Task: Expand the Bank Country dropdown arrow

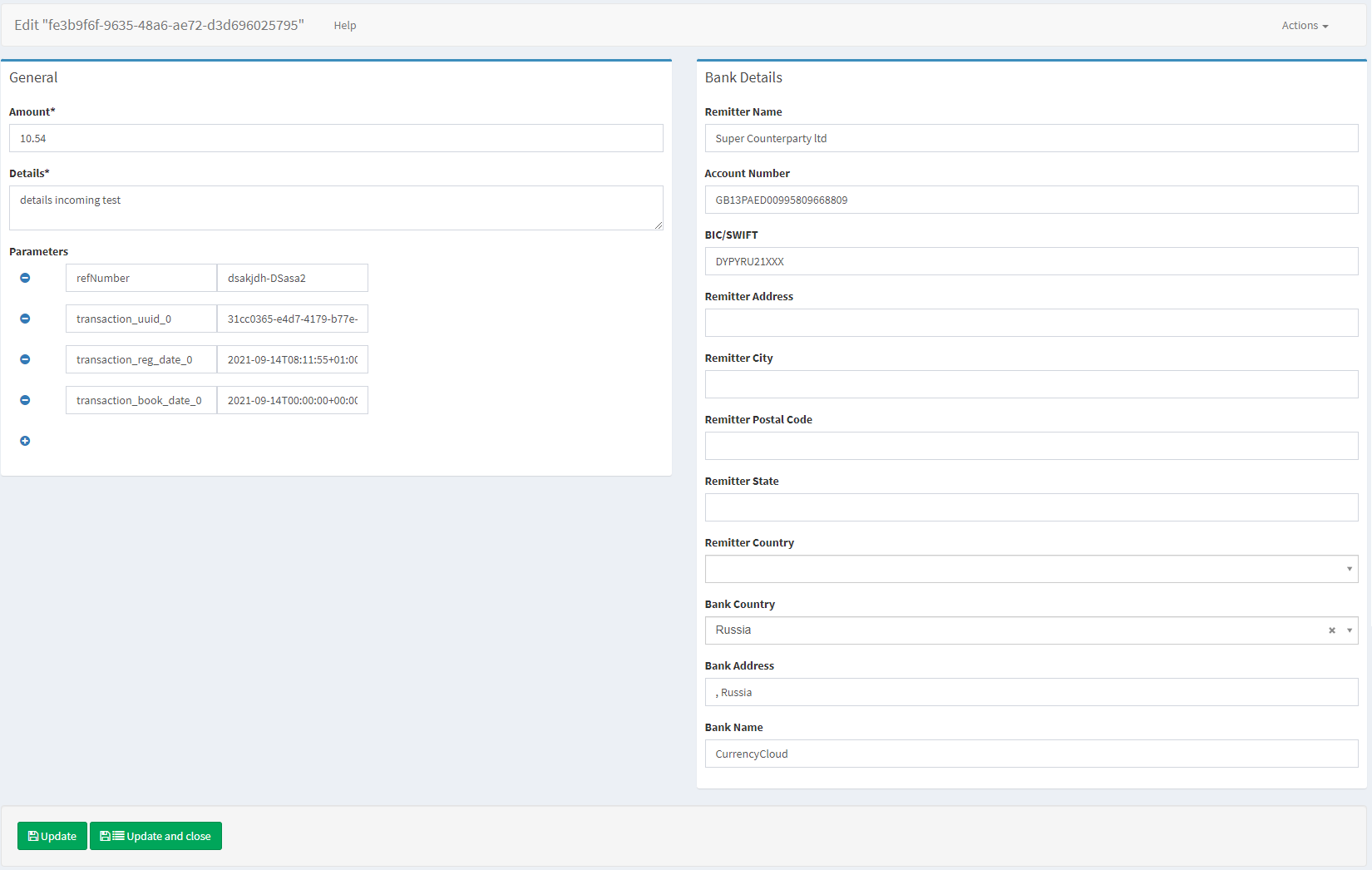Action: pos(1349,630)
